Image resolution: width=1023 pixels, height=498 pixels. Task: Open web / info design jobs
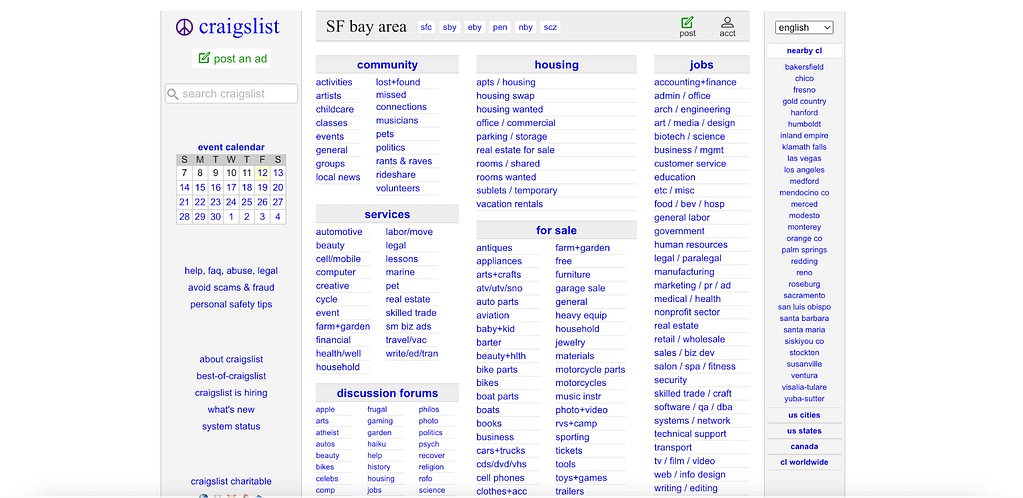(x=690, y=475)
